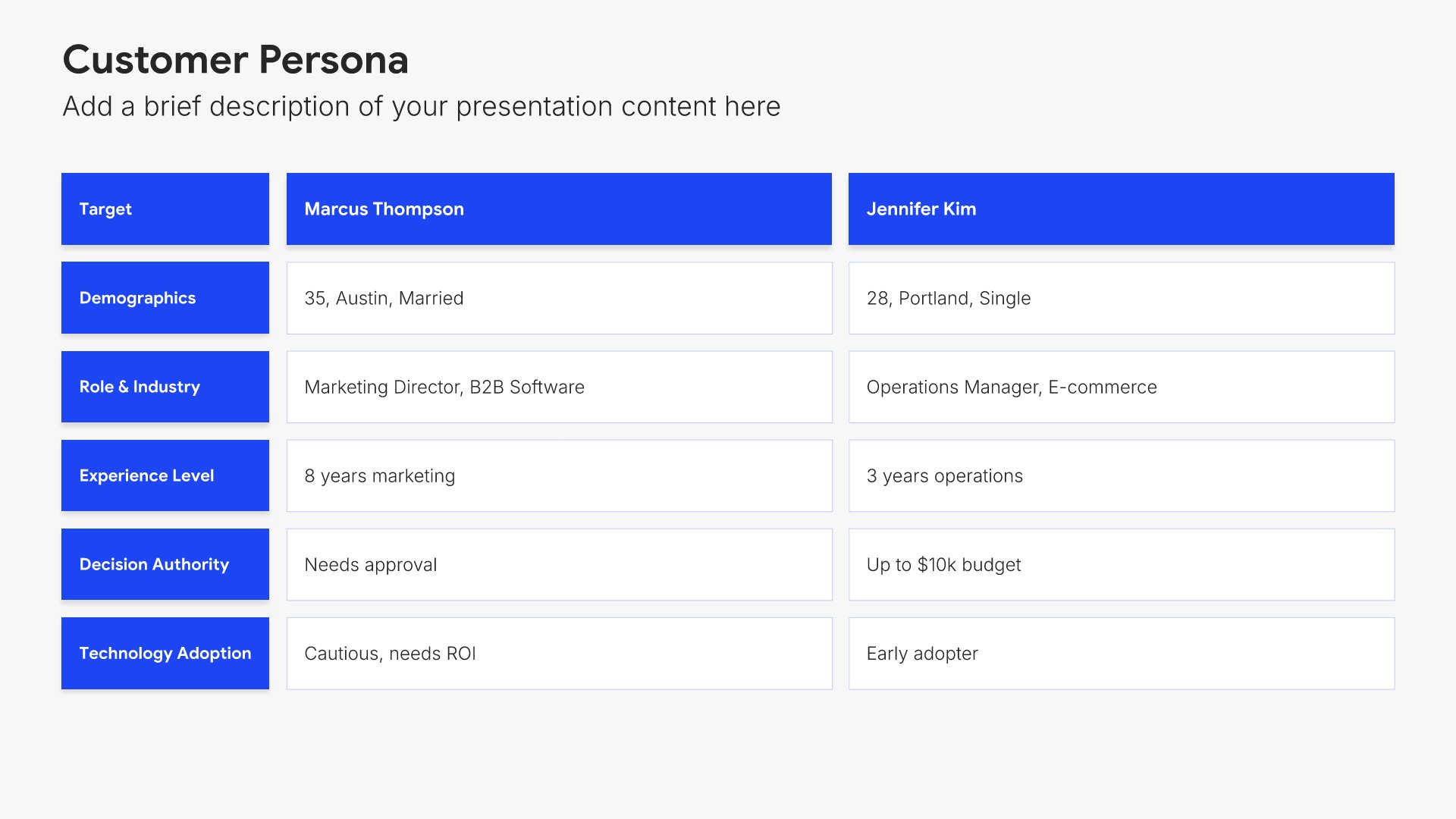Image resolution: width=1456 pixels, height=819 pixels.
Task: Select the Customer Persona title text
Action: pyautogui.click(x=235, y=59)
